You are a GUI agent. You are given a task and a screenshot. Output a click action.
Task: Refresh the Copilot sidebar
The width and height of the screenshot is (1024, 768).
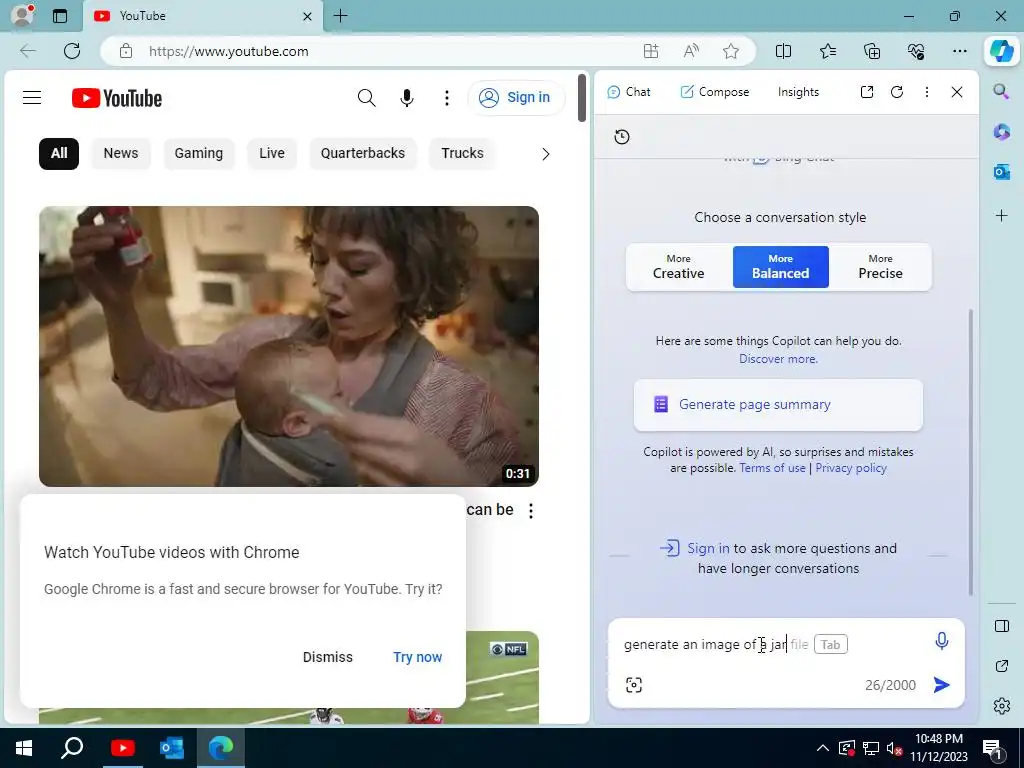coord(897,92)
